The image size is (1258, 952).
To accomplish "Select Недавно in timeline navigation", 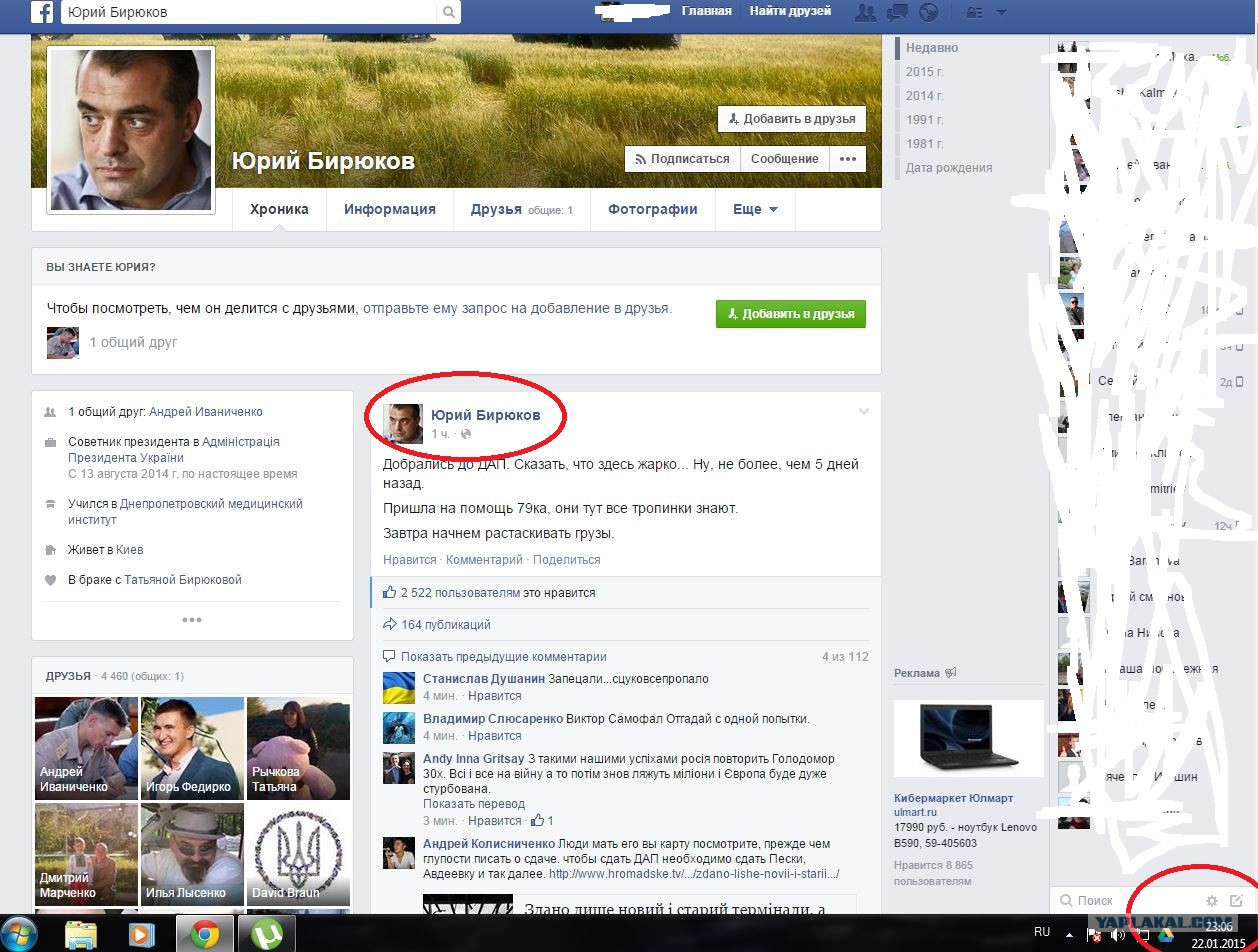I will [932, 48].
